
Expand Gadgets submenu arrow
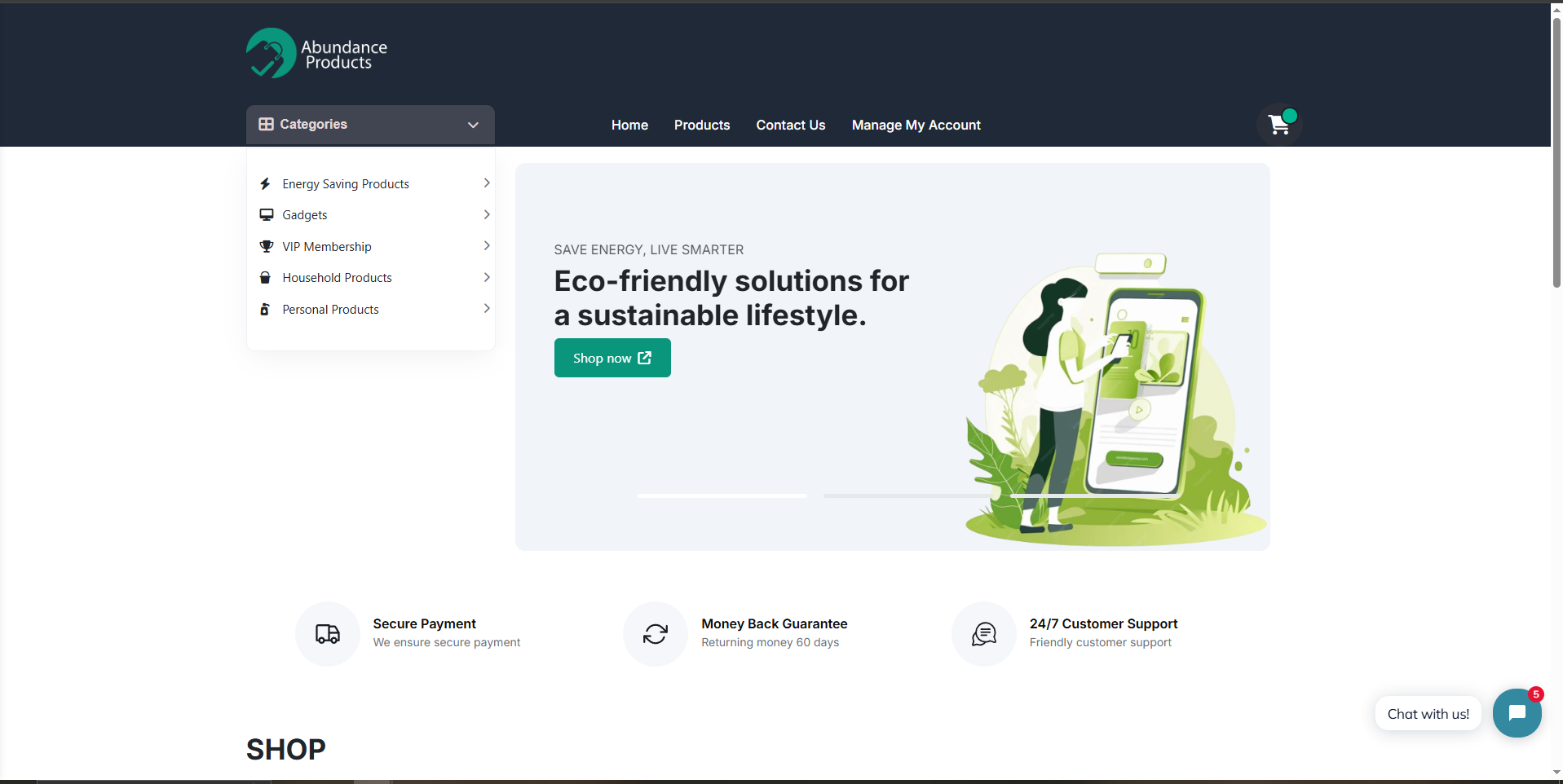(x=487, y=214)
